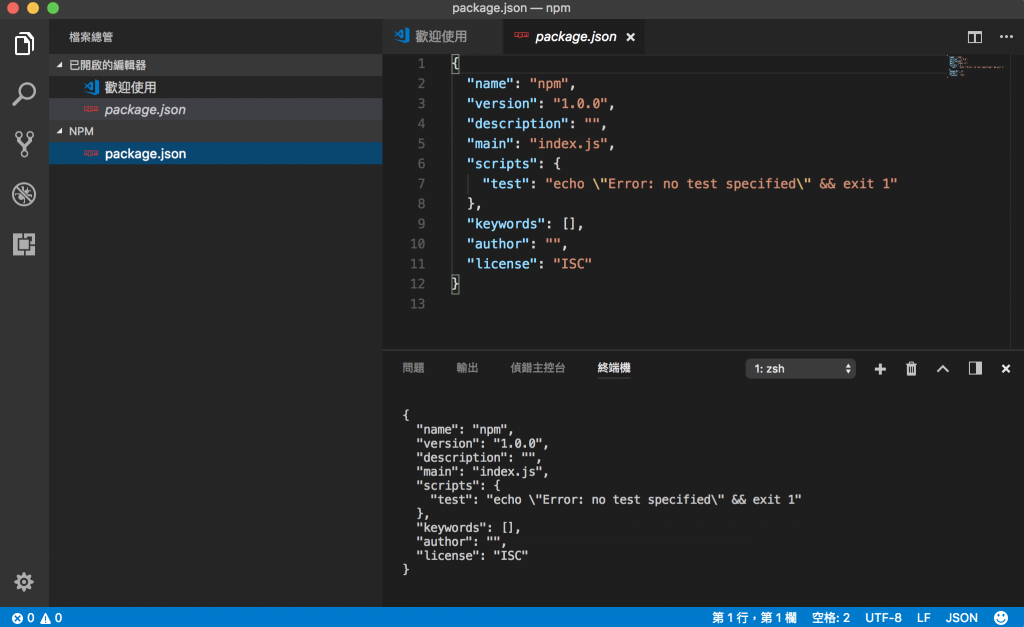
Task: Change indentation via 空格: 2
Action: click(x=831, y=618)
